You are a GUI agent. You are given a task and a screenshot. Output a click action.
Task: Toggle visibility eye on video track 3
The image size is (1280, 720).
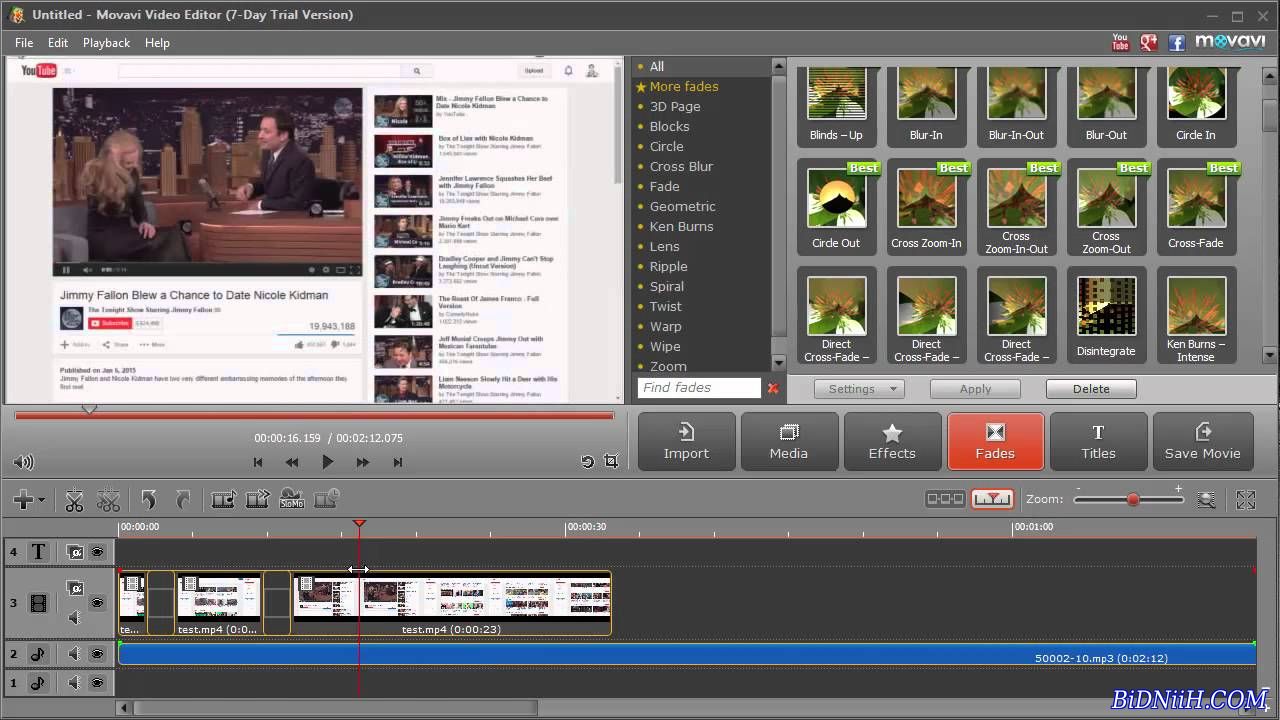coord(98,603)
